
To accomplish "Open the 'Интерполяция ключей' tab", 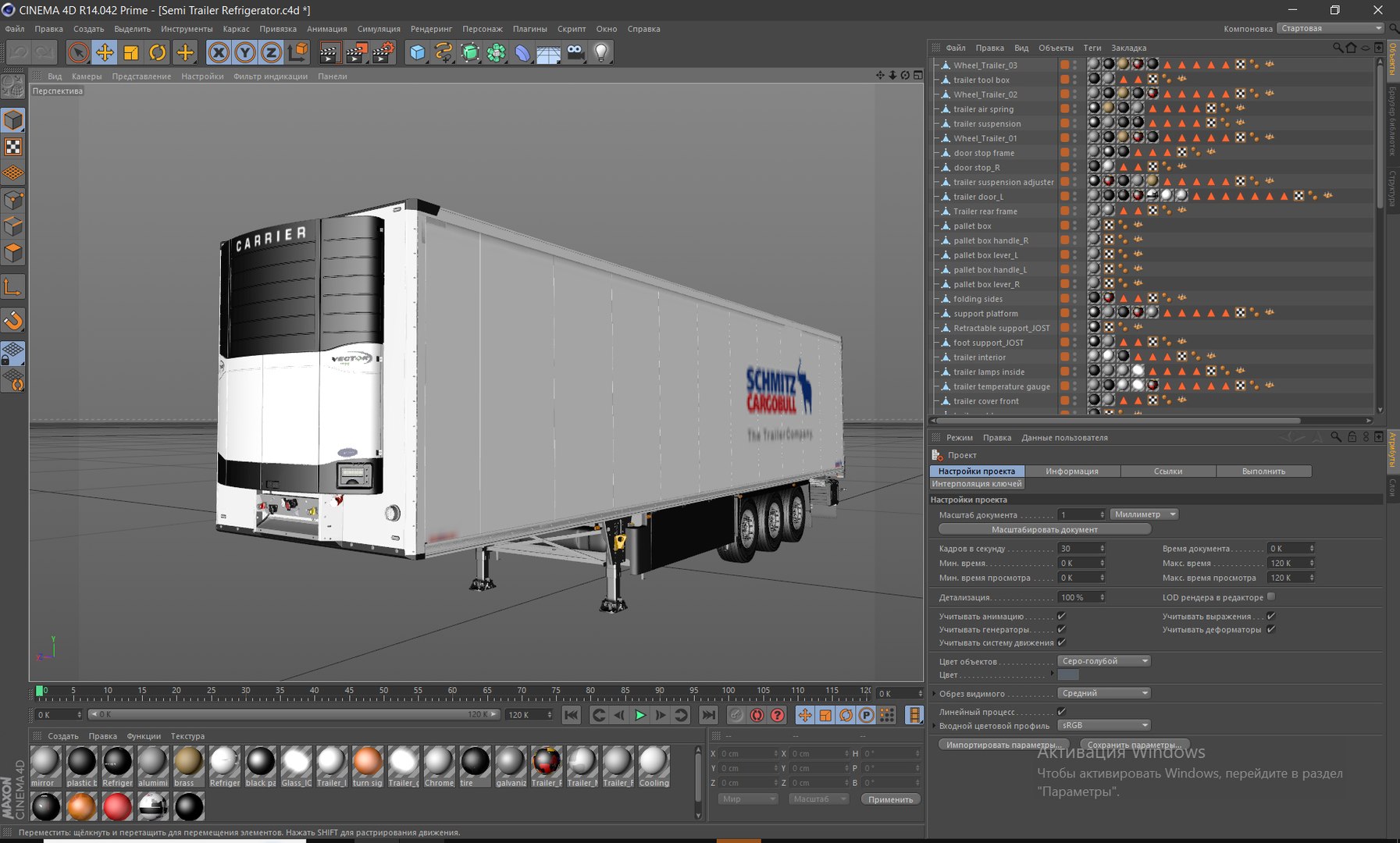I will [x=977, y=484].
